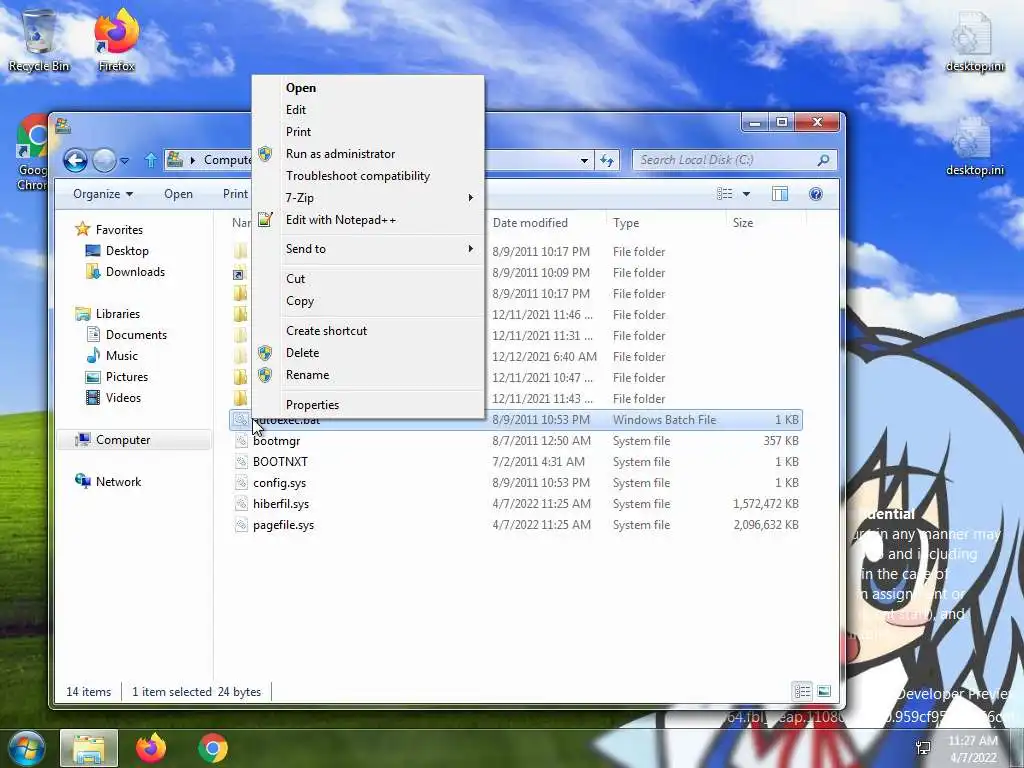Click Open in the Explorer command bar
The image size is (1024, 768).
point(178,194)
